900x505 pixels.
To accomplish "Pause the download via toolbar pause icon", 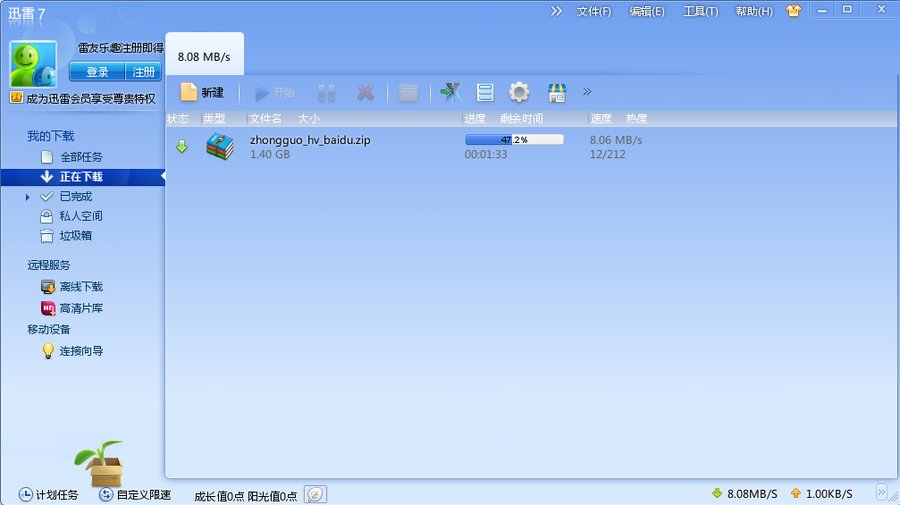I will click(326, 92).
